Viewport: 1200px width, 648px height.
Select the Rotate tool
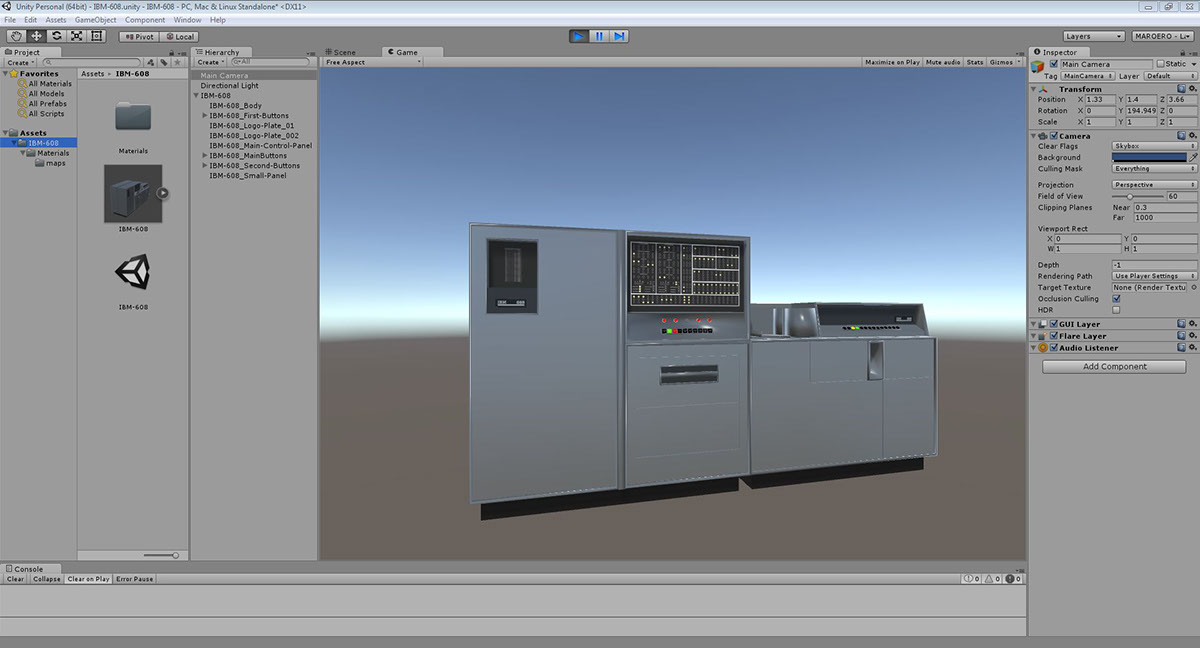coord(57,36)
